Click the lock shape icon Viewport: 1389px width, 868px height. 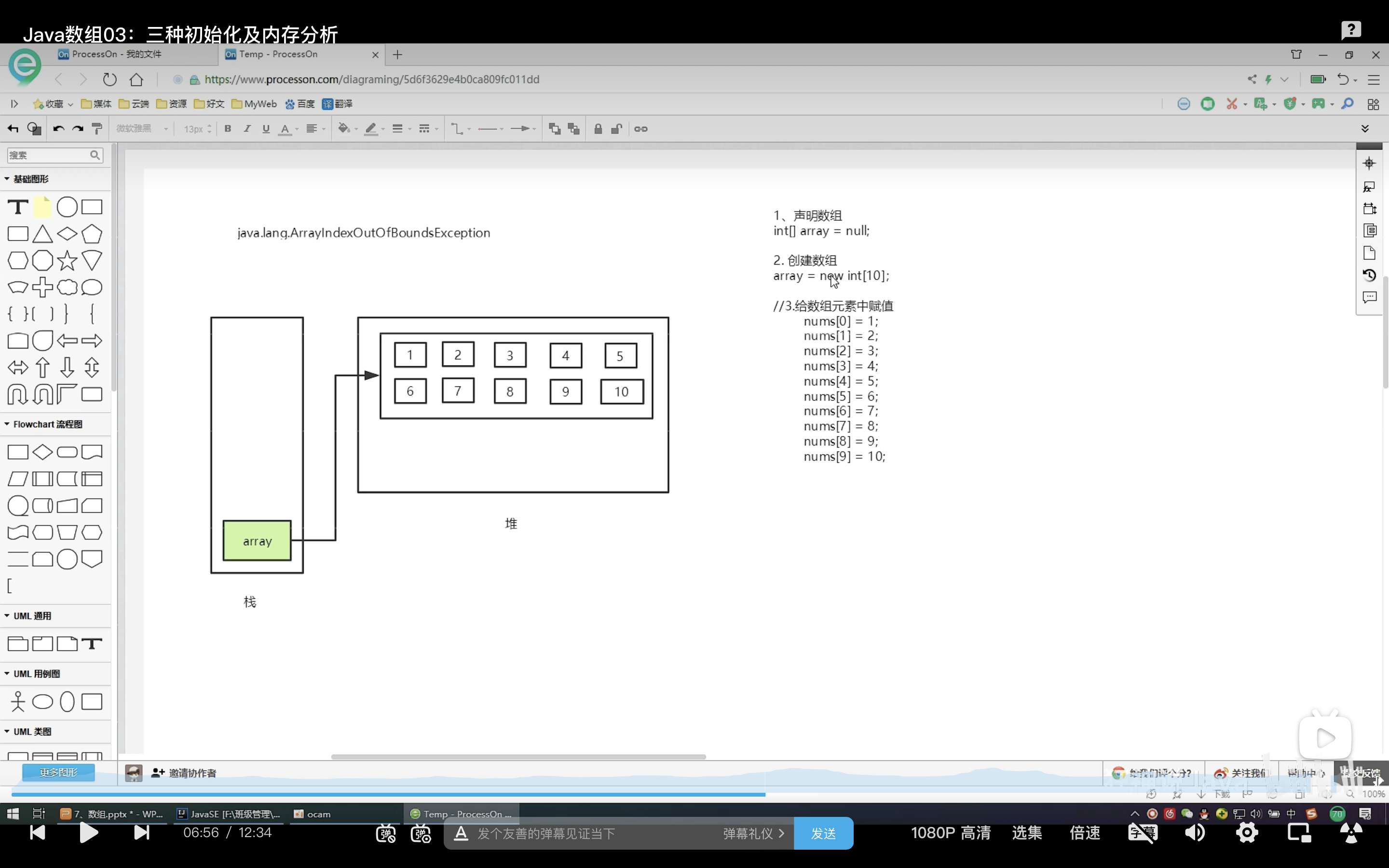(598, 129)
